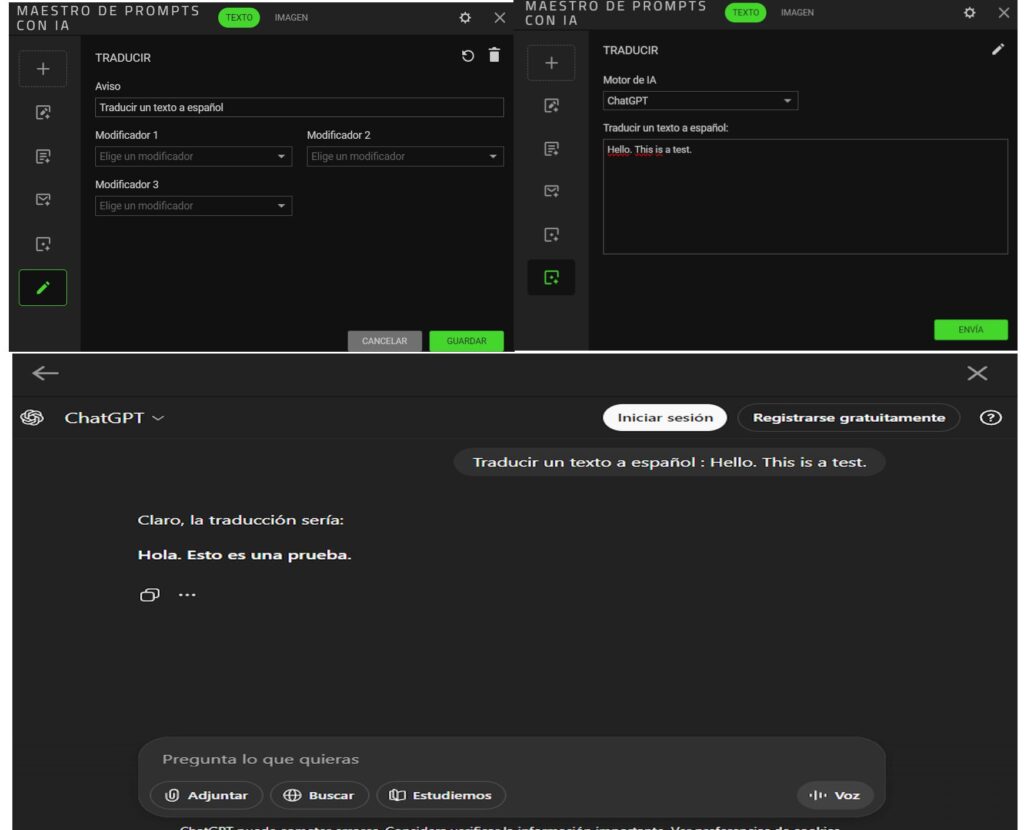The image size is (1024, 830).
Task: Click the trash icon to delete TRADUCIR prompt
Action: [494, 56]
